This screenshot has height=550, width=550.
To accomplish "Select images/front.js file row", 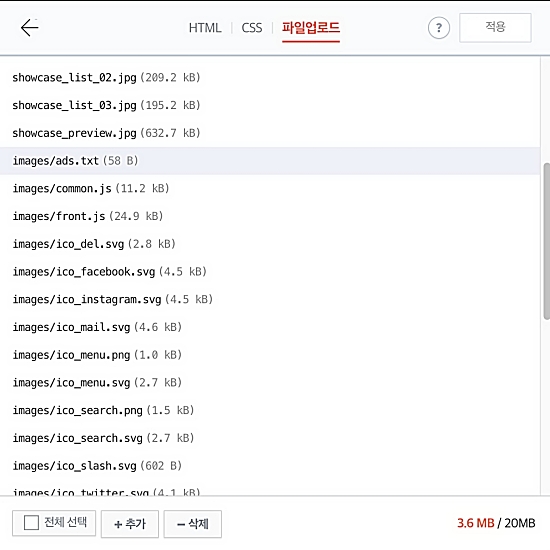I will click(x=270, y=216).
